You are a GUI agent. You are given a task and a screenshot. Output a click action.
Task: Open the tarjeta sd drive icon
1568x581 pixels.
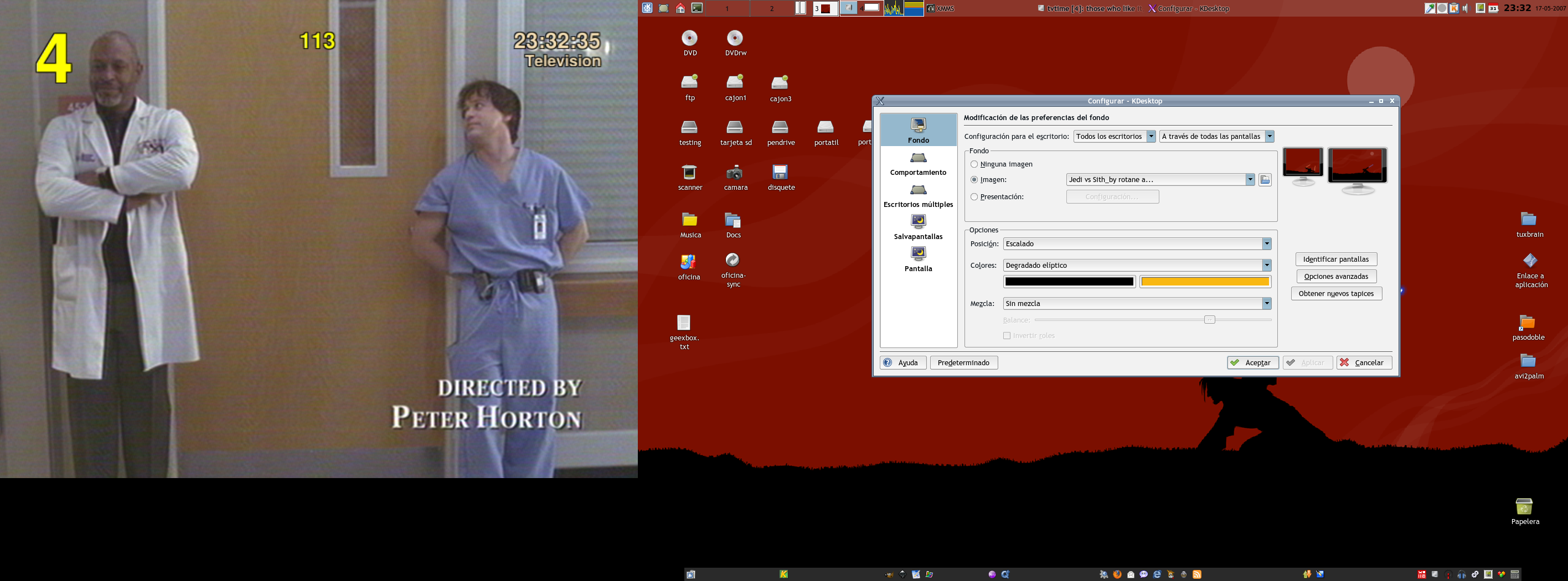coord(735,133)
